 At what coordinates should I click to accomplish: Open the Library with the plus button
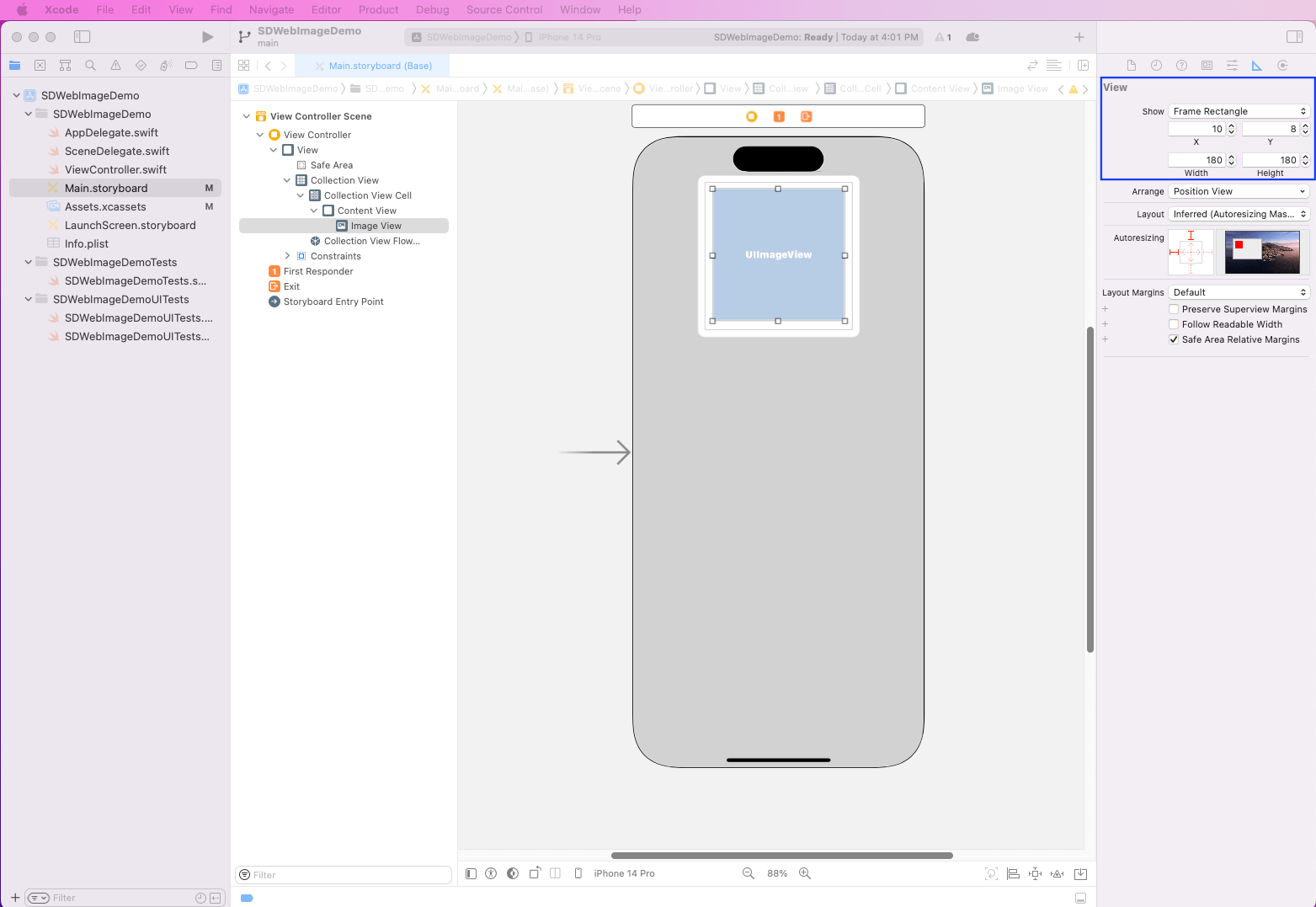(1079, 37)
